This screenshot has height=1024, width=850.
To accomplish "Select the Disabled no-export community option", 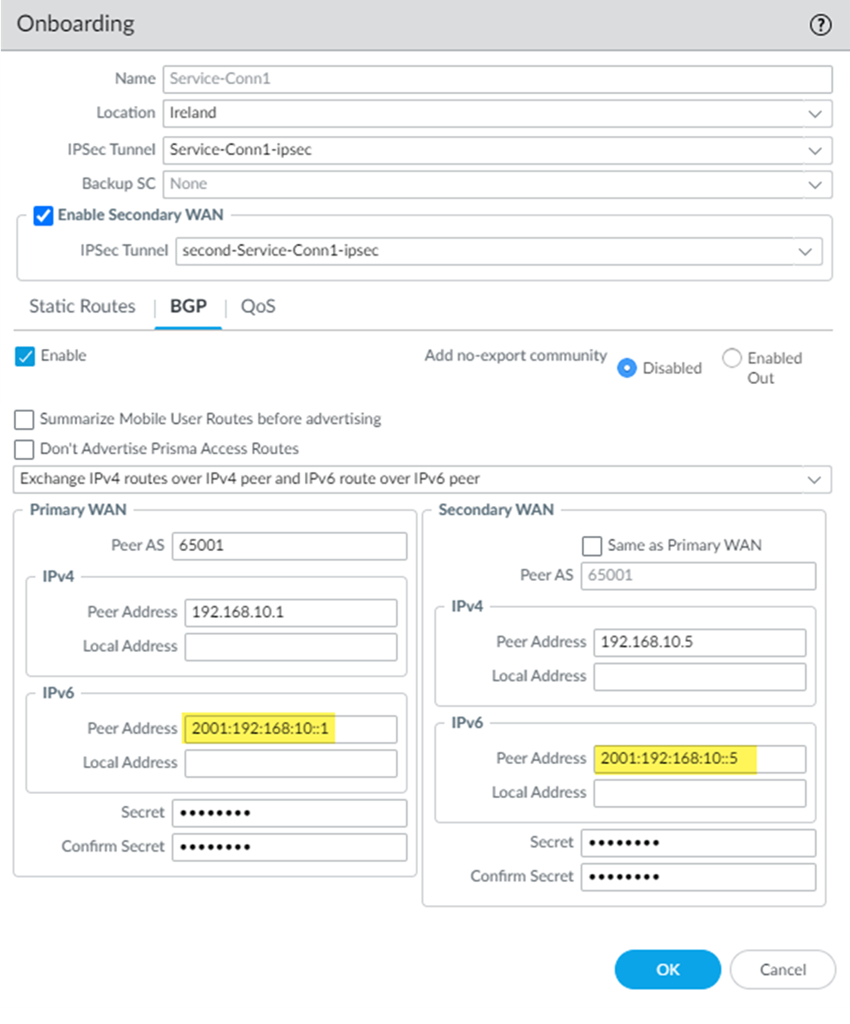I will click(x=627, y=368).
